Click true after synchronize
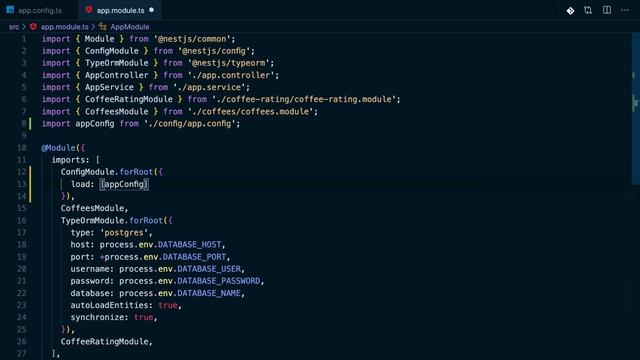640x360 pixels. click(144, 317)
